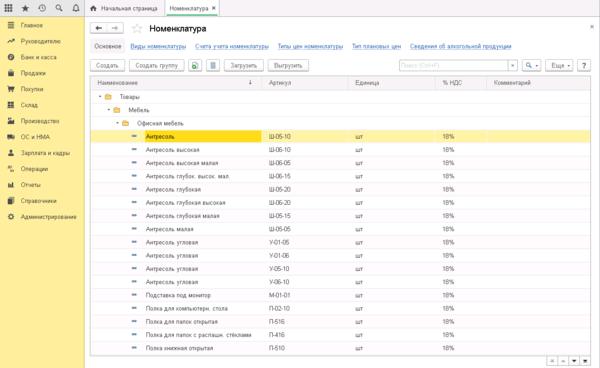Open help with the ? button
This screenshot has height=368, width=600.
coord(584,65)
